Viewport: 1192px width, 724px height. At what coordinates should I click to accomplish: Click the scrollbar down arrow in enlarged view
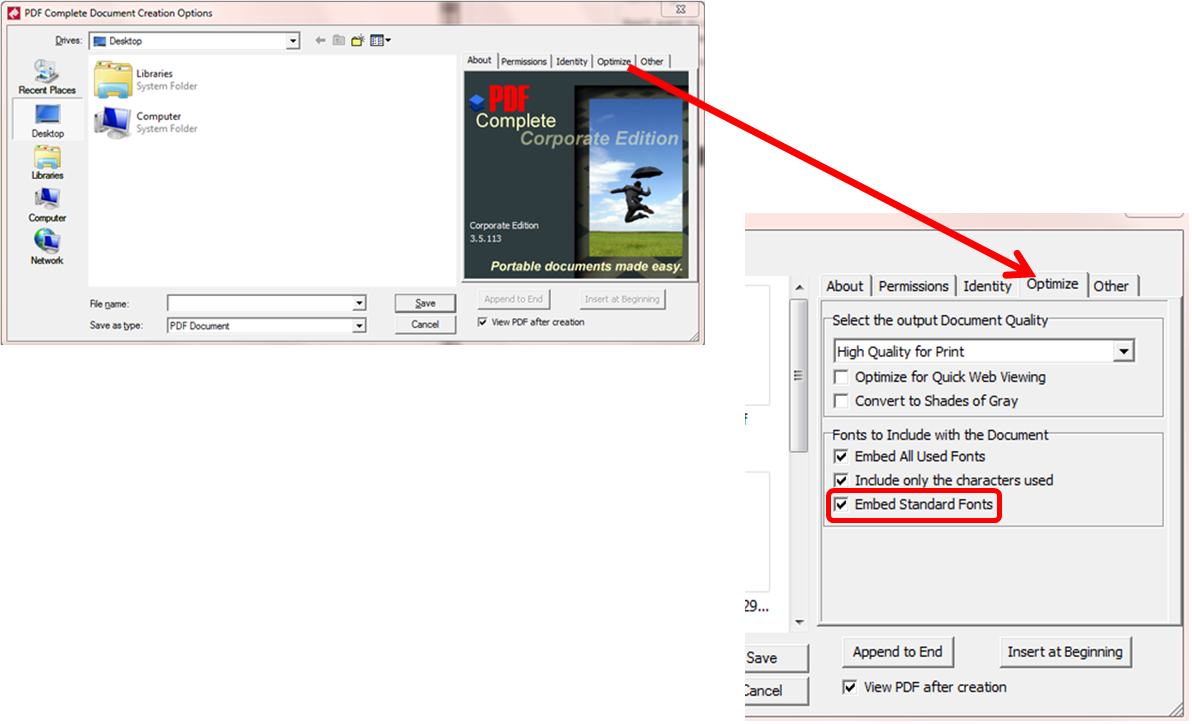point(799,622)
